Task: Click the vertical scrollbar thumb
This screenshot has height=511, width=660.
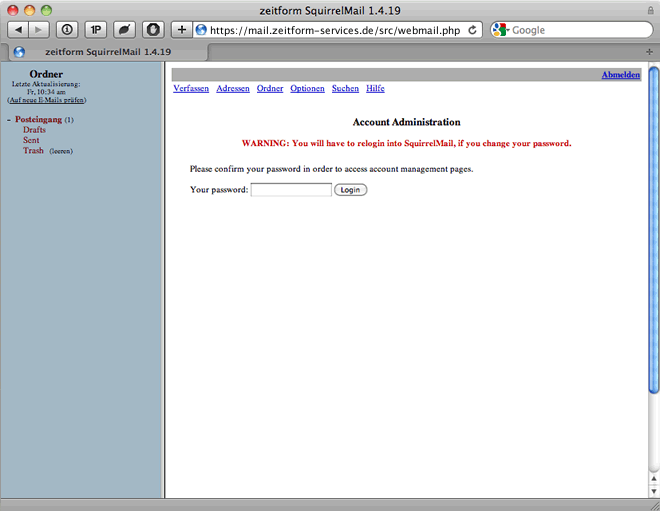Action: coord(654,230)
